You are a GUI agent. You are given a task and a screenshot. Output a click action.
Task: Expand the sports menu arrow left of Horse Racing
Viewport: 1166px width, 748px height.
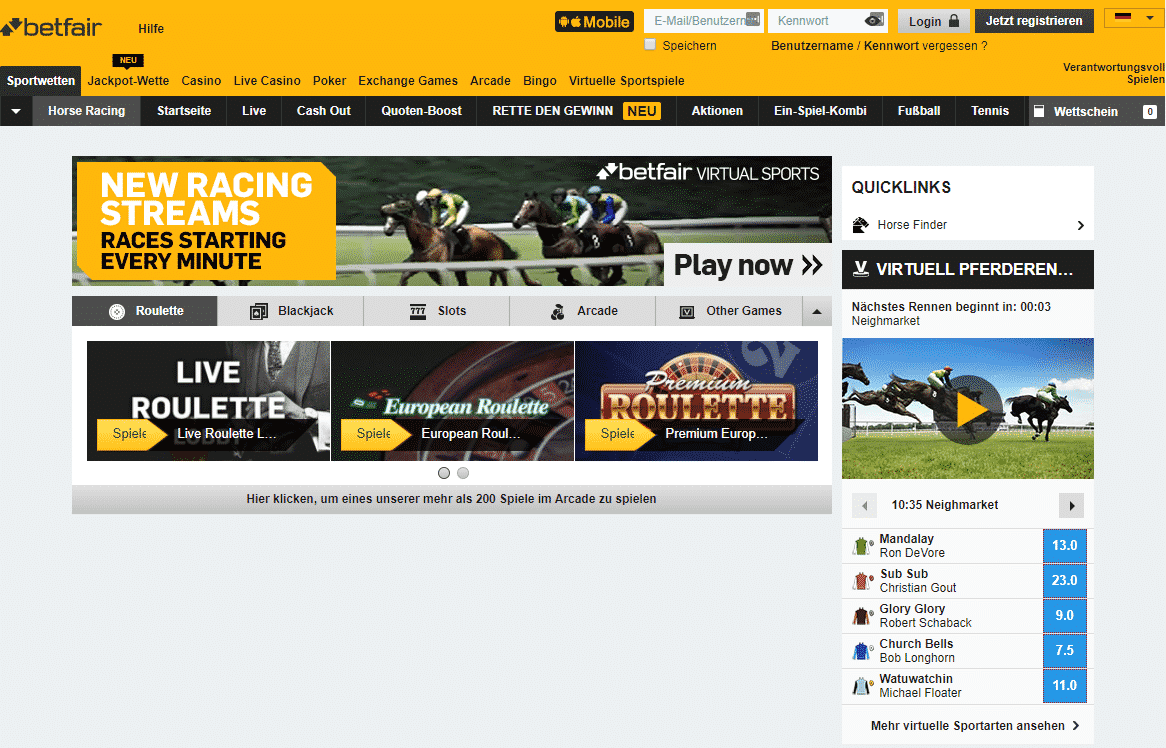click(16, 112)
